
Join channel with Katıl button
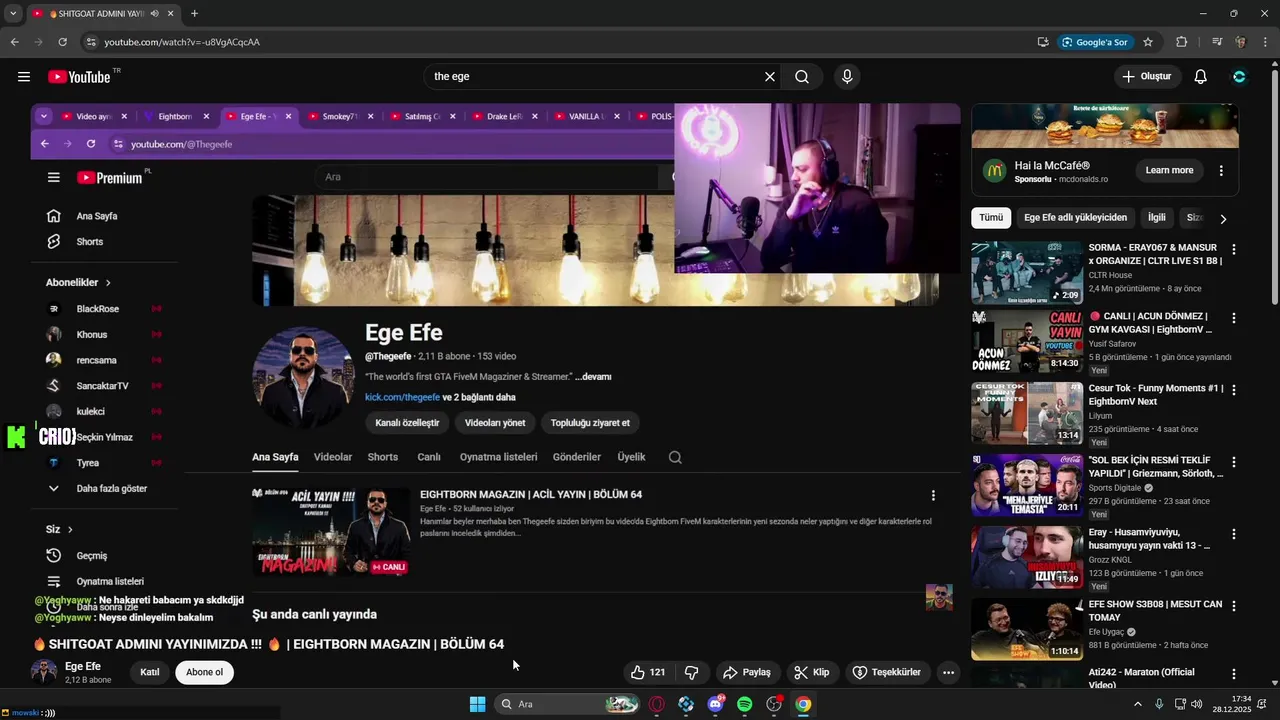(x=150, y=672)
